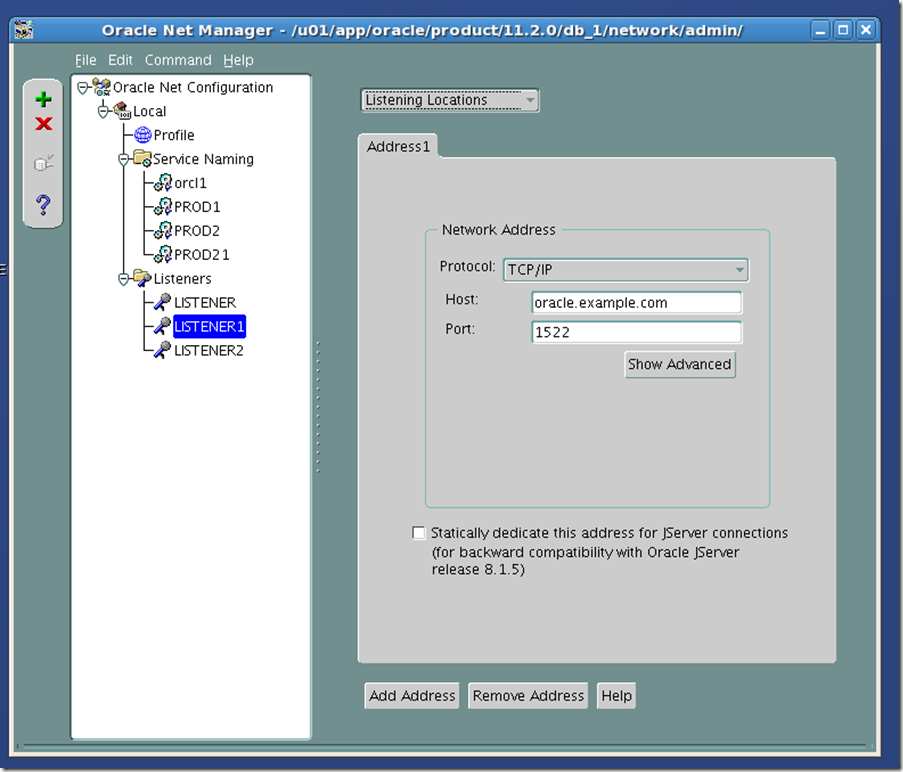Click the green plus Create icon

click(x=43, y=99)
